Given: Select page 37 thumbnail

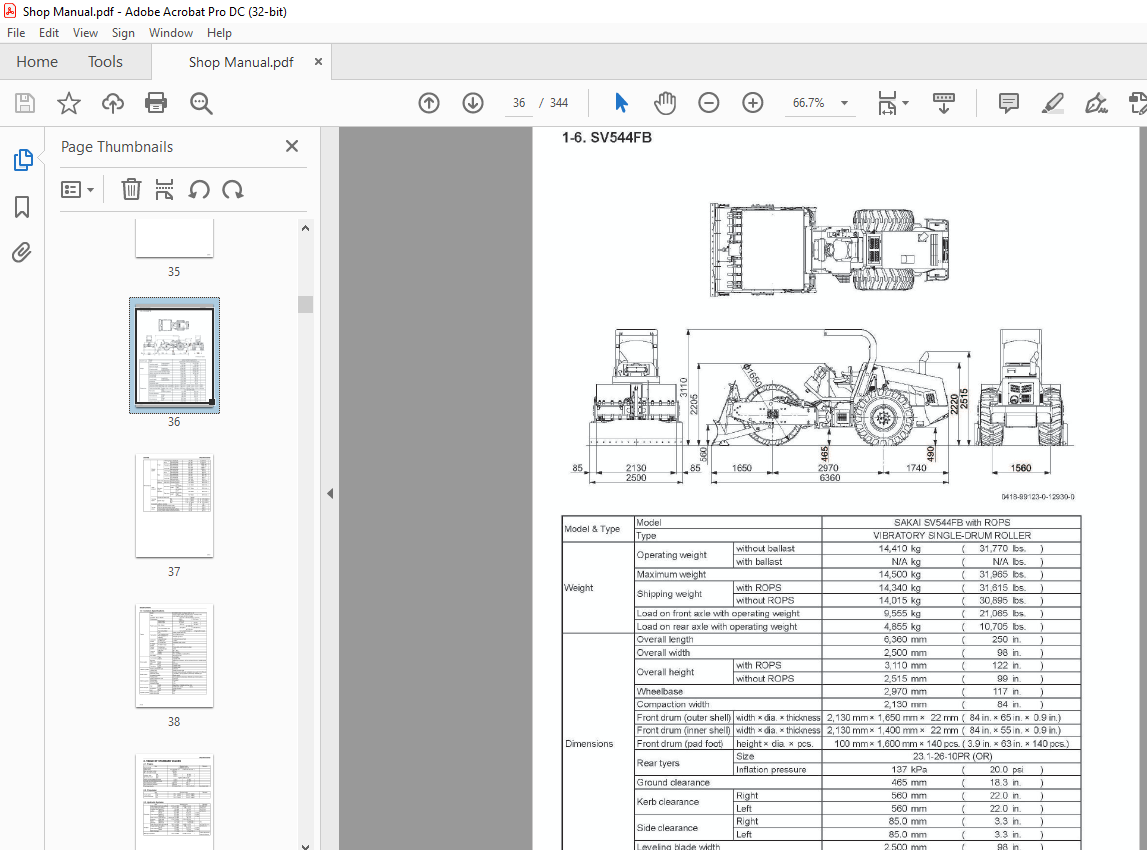Looking at the screenshot, I should tap(174, 506).
